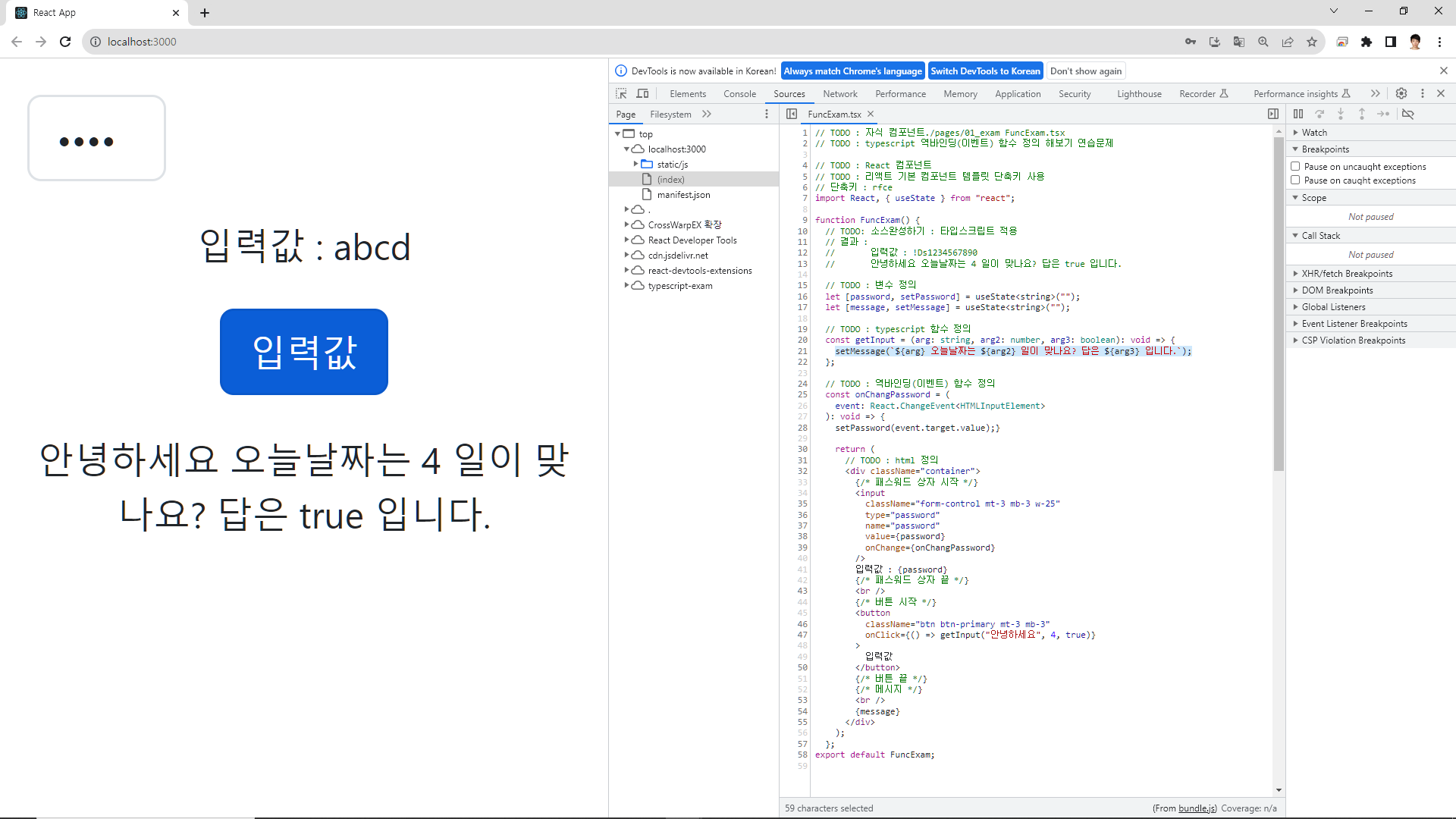This screenshot has width=1456, height=819.
Task: Enable Pause on uncaught exceptions
Action: [x=1296, y=166]
